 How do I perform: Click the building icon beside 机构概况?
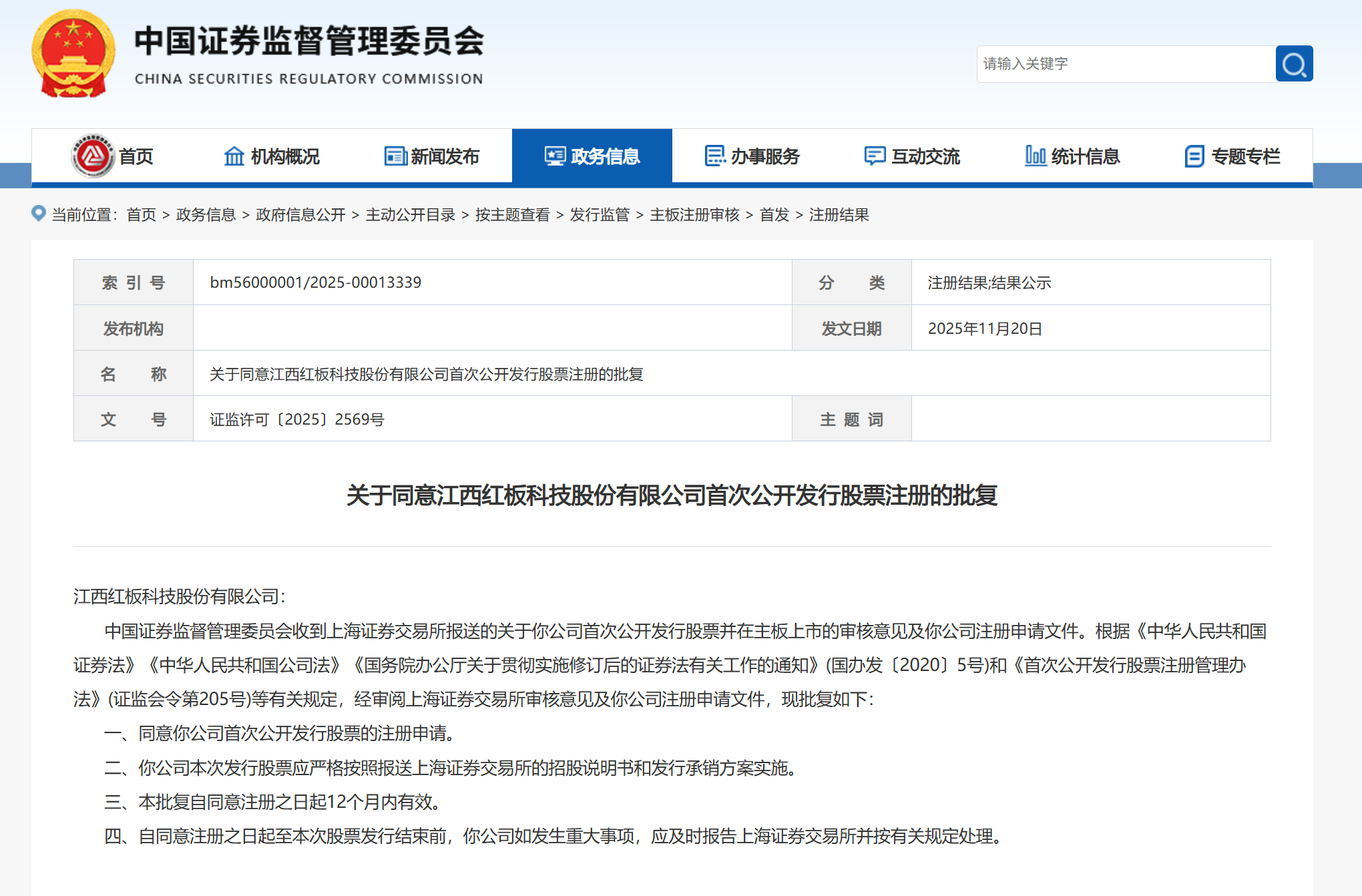(234, 156)
